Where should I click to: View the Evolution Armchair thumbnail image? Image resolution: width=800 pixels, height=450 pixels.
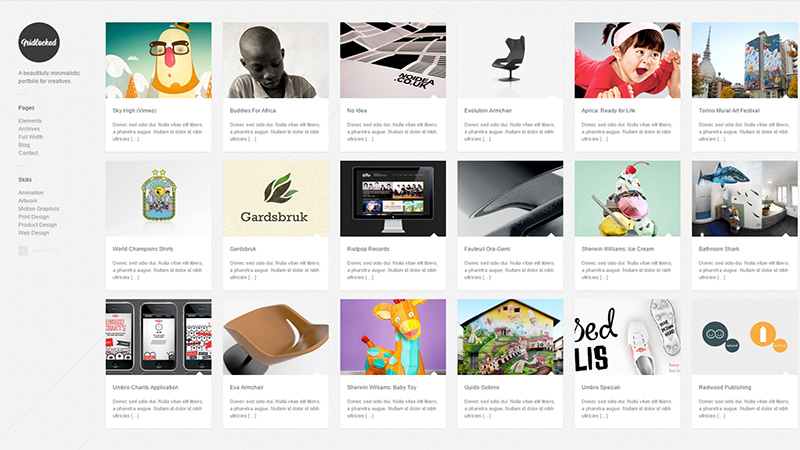point(510,60)
